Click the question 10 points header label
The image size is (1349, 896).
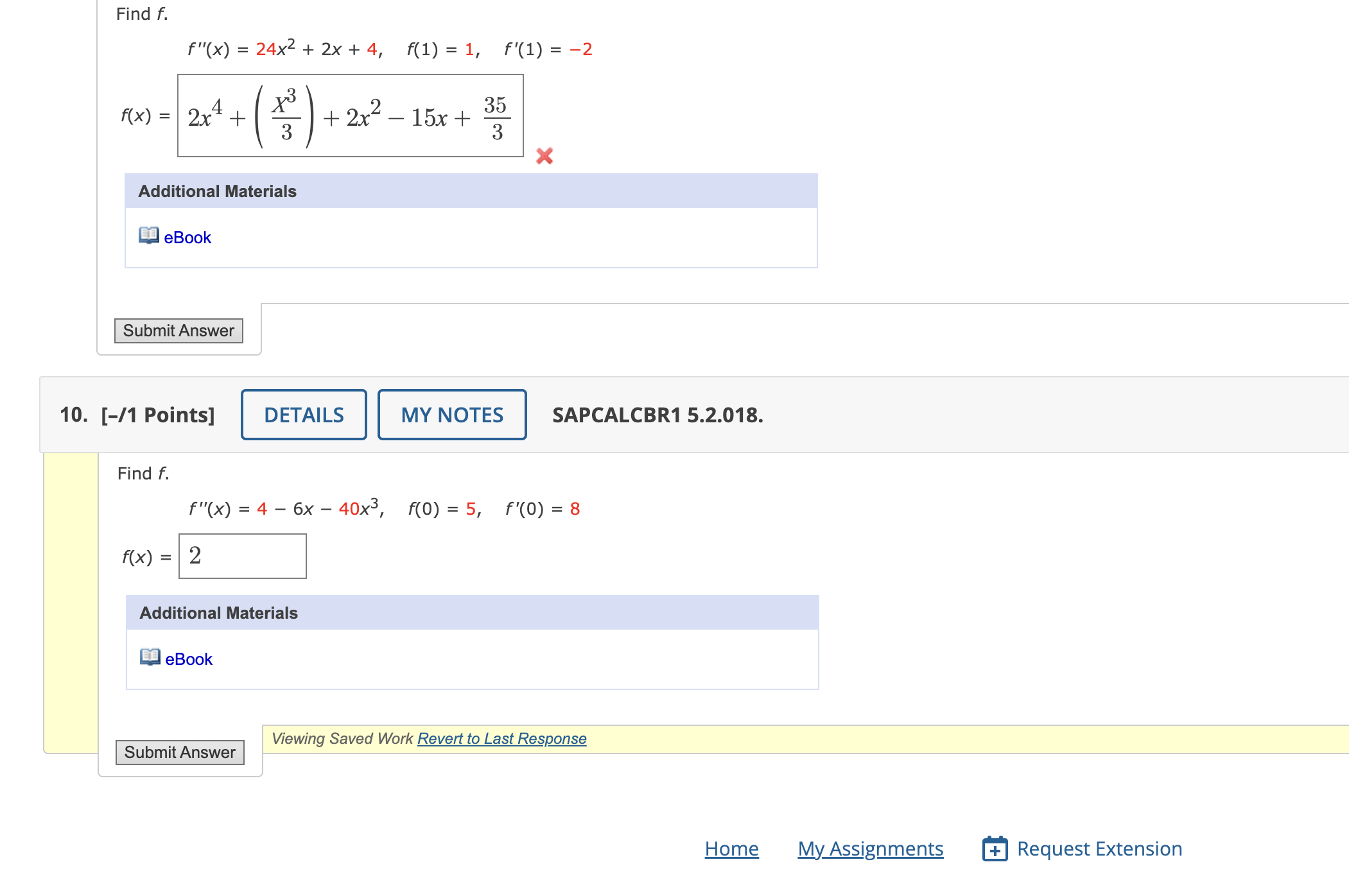(137, 415)
